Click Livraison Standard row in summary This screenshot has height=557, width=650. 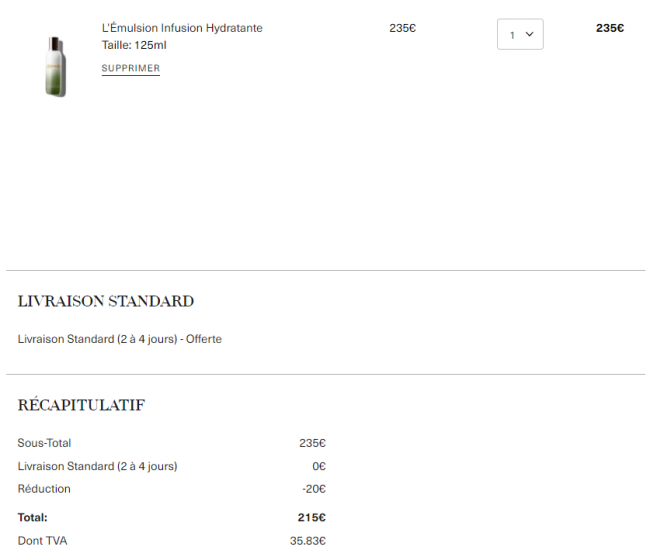[x=172, y=466]
